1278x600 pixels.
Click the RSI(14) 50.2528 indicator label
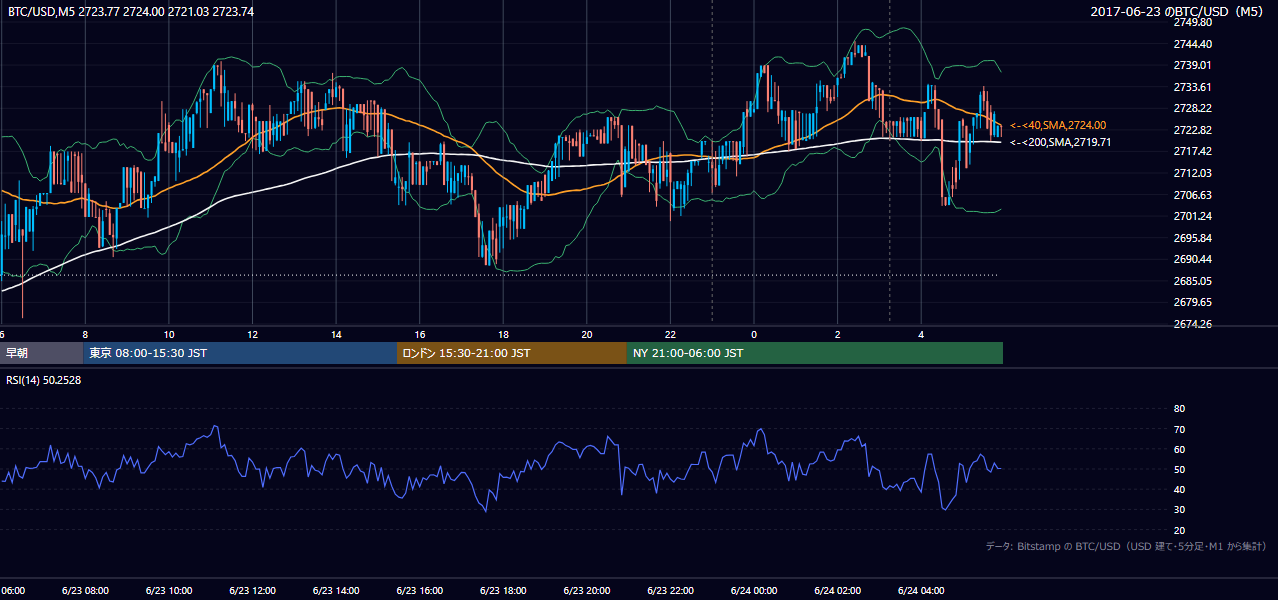point(44,380)
